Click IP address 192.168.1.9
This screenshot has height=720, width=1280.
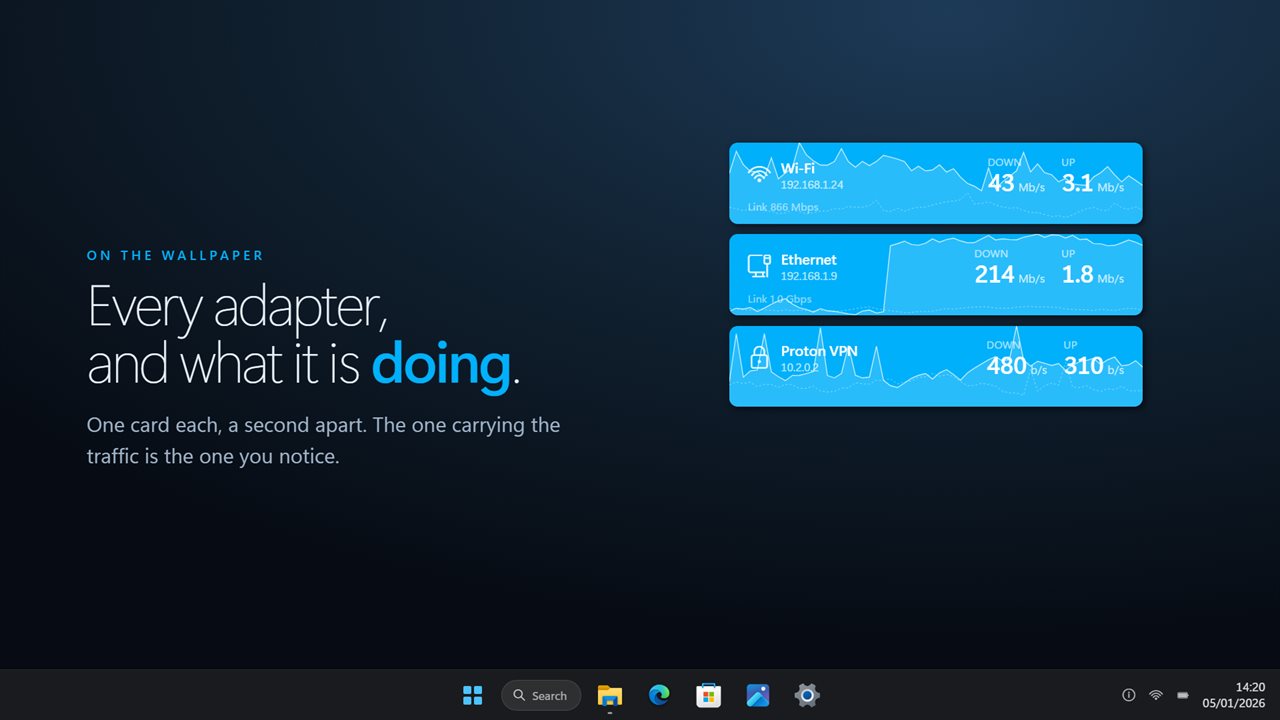click(809, 276)
